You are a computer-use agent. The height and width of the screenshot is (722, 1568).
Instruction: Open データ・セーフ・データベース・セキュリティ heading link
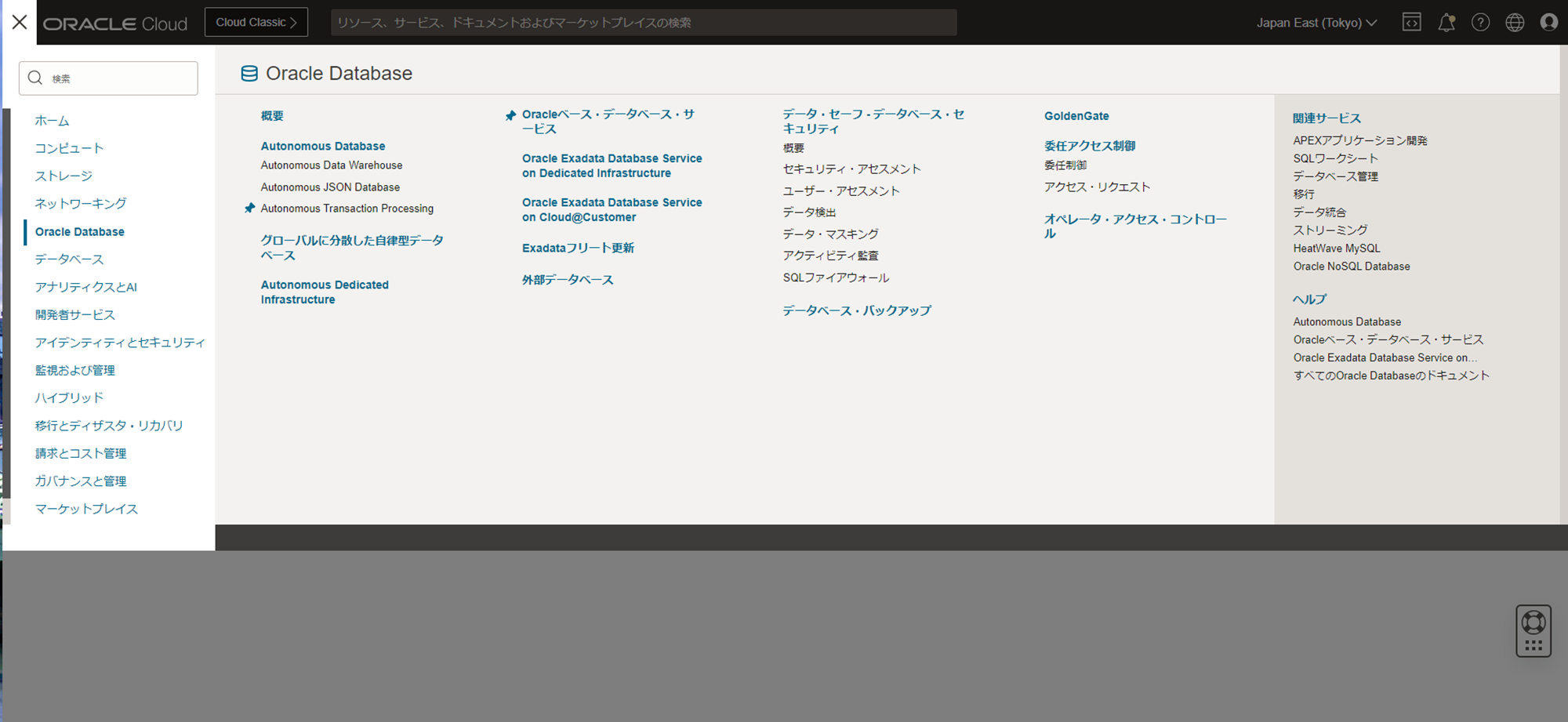[873, 122]
